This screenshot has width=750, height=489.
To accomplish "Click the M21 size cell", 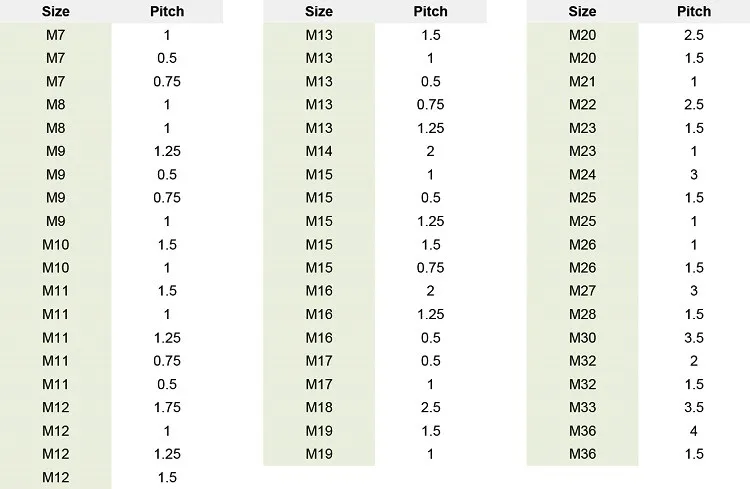I will (x=582, y=81).
